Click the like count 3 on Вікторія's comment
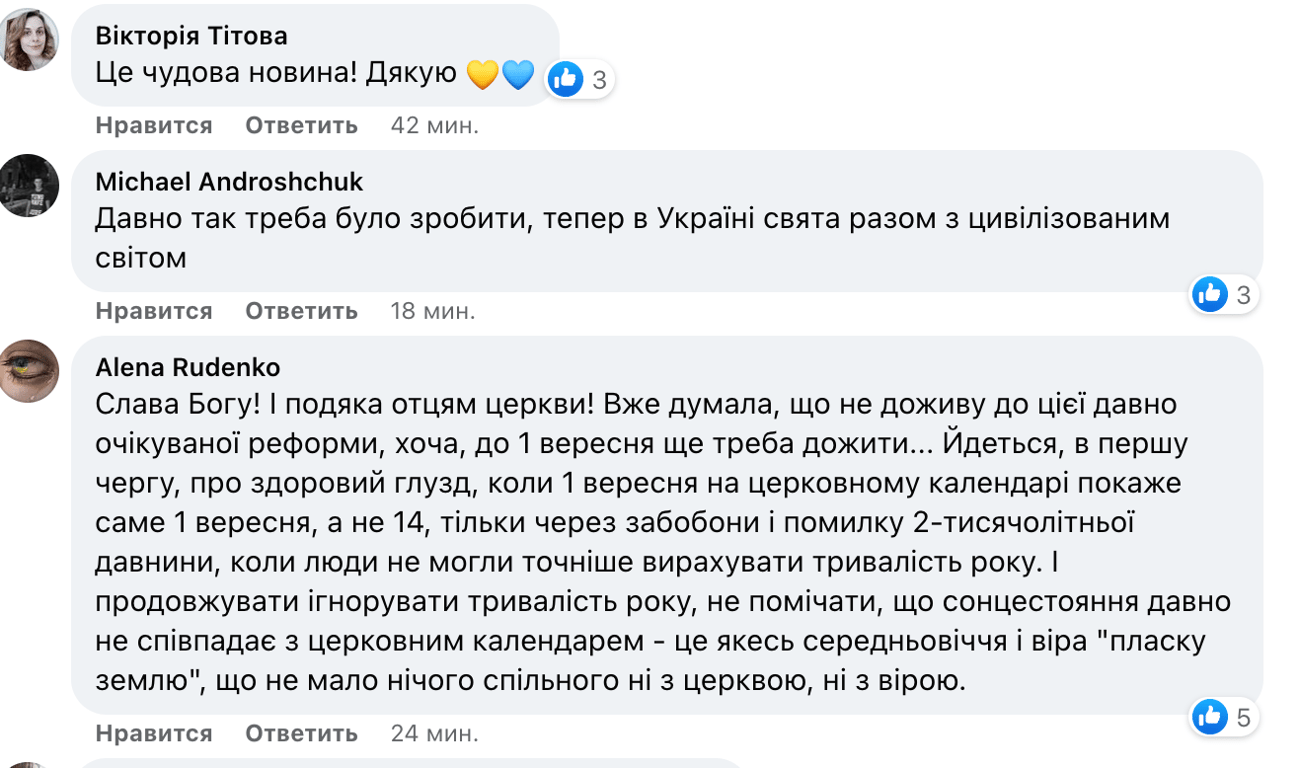 point(598,79)
